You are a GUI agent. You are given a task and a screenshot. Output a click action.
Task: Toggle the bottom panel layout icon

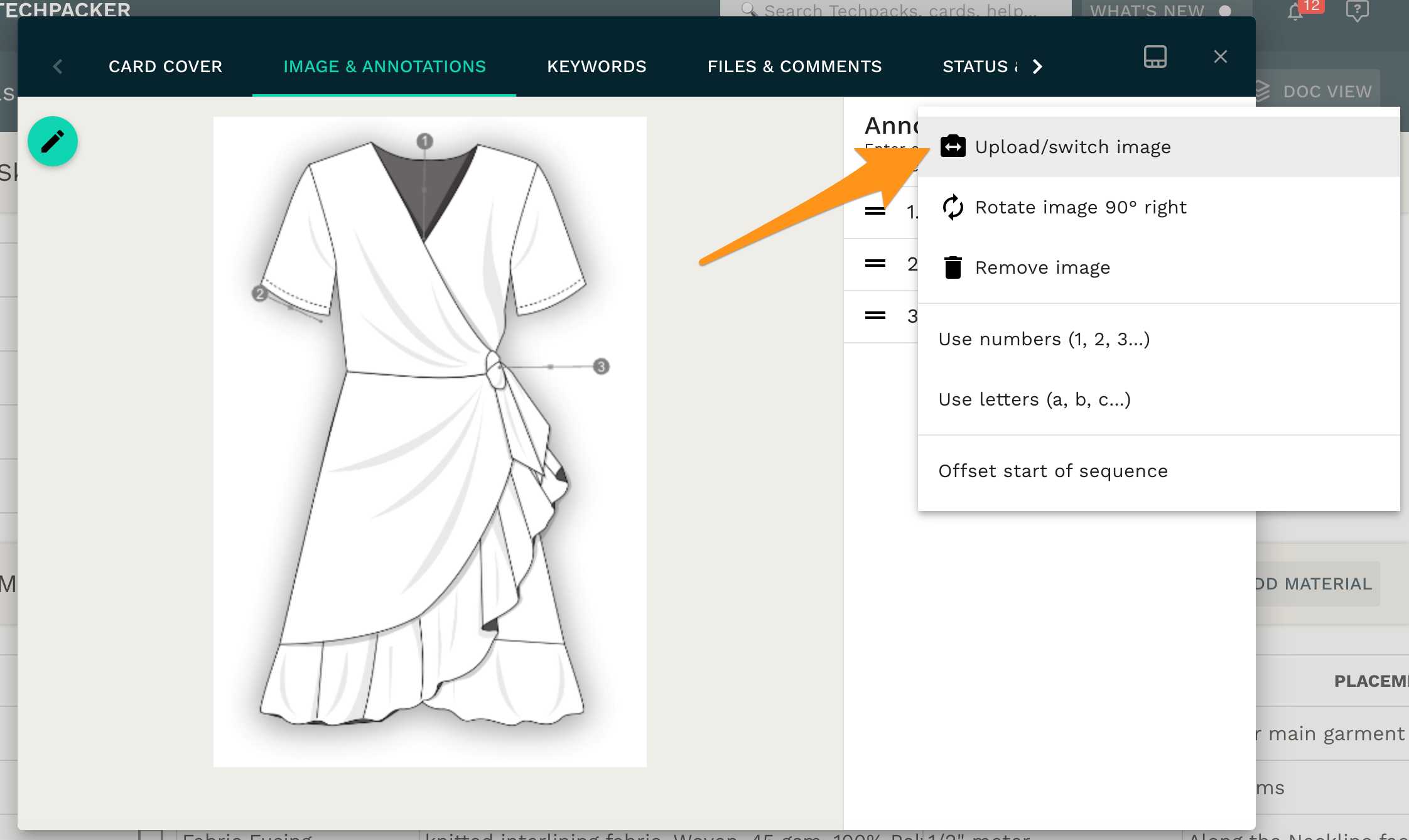click(x=1155, y=57)
